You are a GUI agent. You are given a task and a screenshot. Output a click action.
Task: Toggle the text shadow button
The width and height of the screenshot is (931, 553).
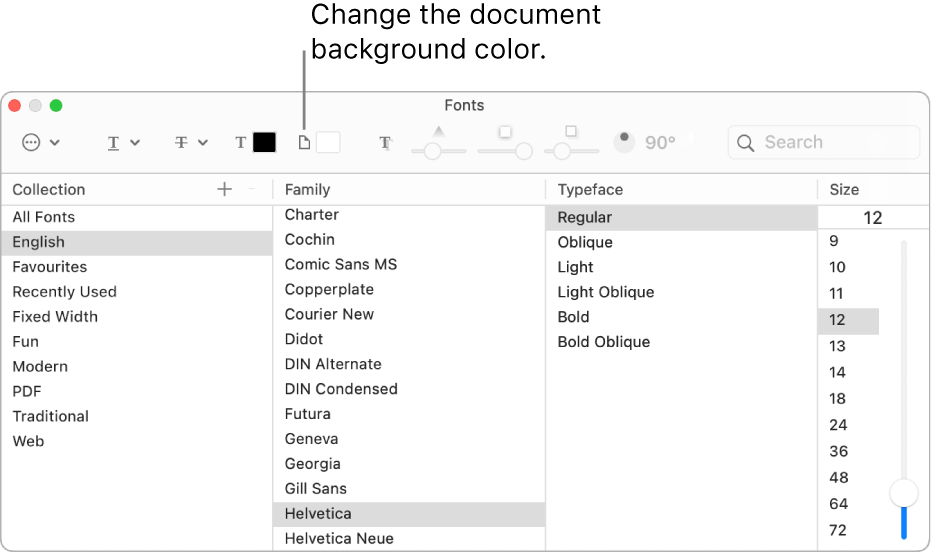(x=385, y=143)
